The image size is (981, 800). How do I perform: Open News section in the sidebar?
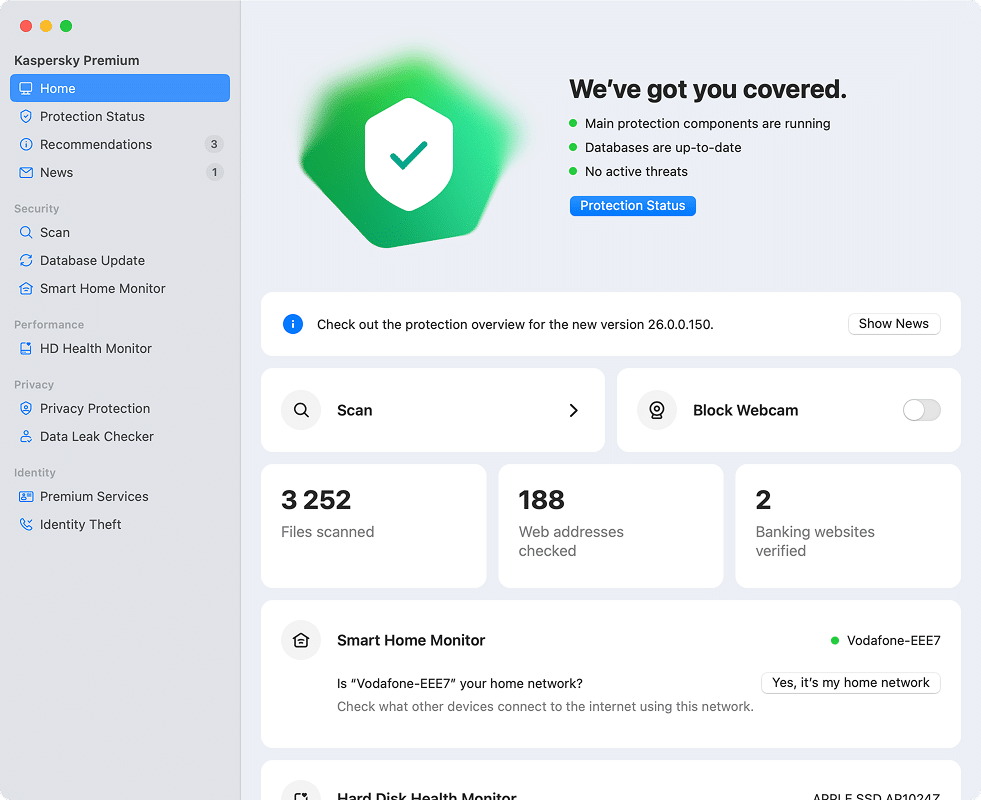pyautogui.click(x=120, y=173)
